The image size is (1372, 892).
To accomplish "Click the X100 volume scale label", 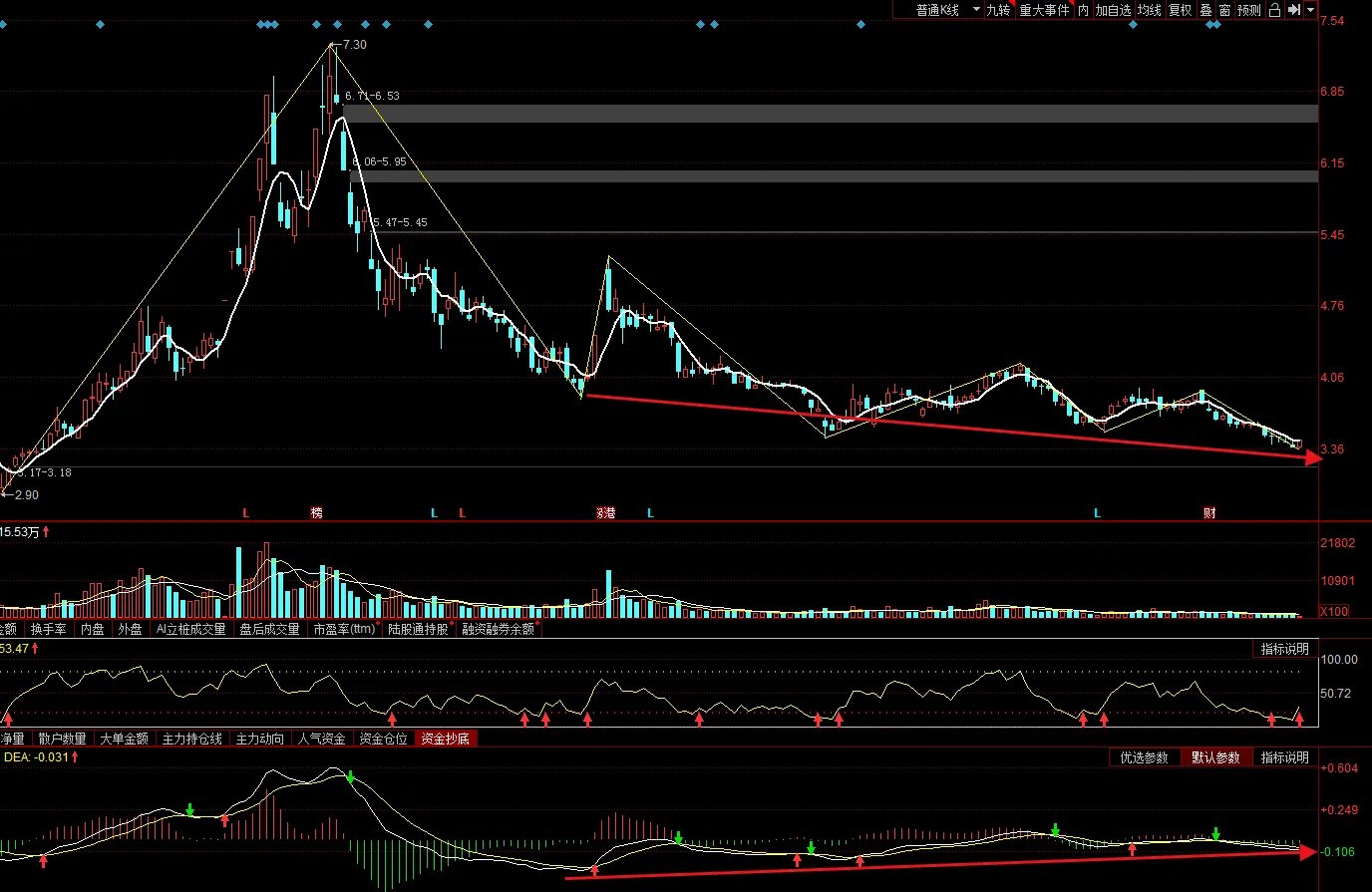I will click(x=1334, y=611).
